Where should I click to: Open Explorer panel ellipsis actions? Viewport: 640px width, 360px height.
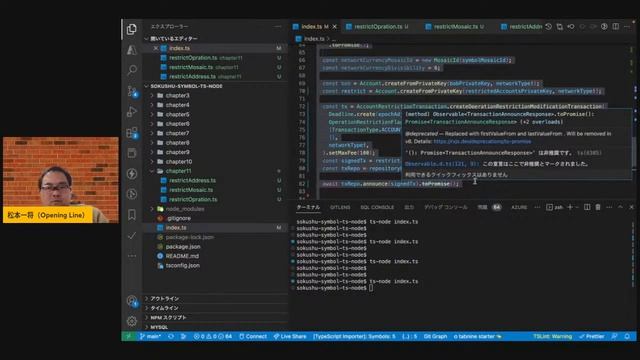click(x=278, y=27)
